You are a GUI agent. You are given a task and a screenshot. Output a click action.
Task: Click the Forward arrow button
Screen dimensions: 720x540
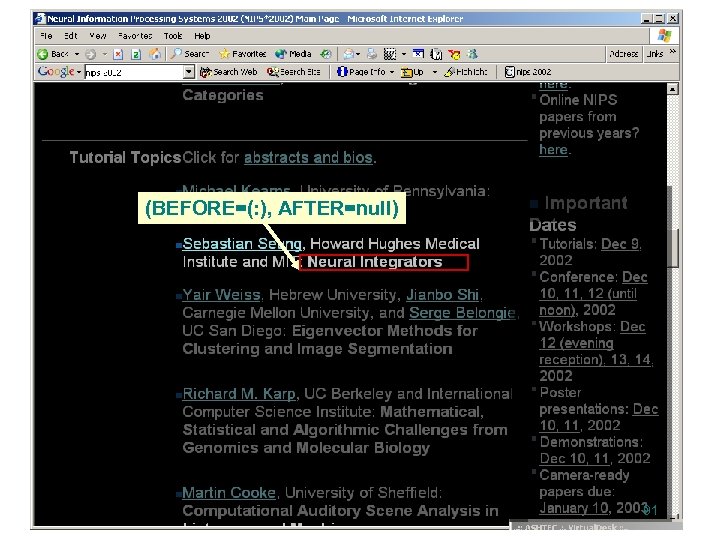(90, 54)
